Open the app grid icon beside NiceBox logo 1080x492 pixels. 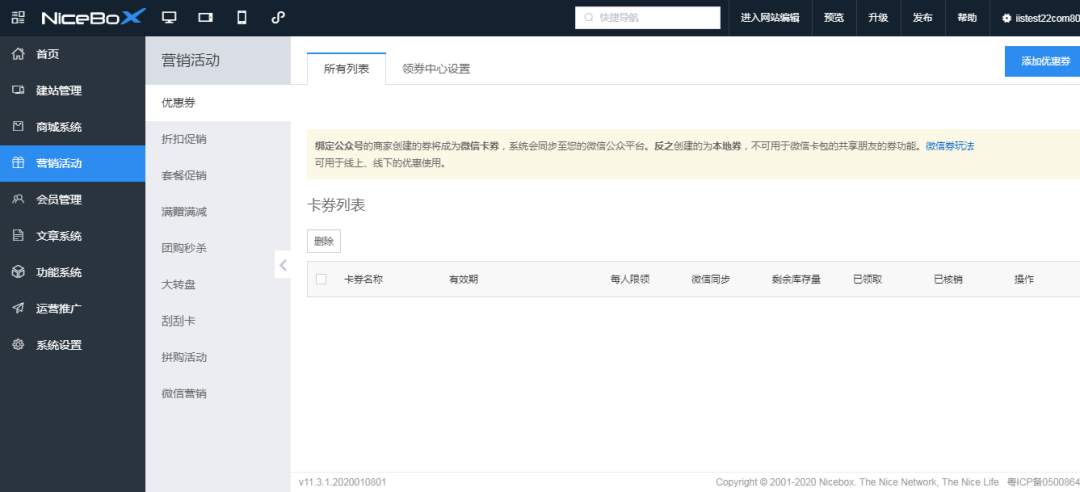[x=18, y=18]
